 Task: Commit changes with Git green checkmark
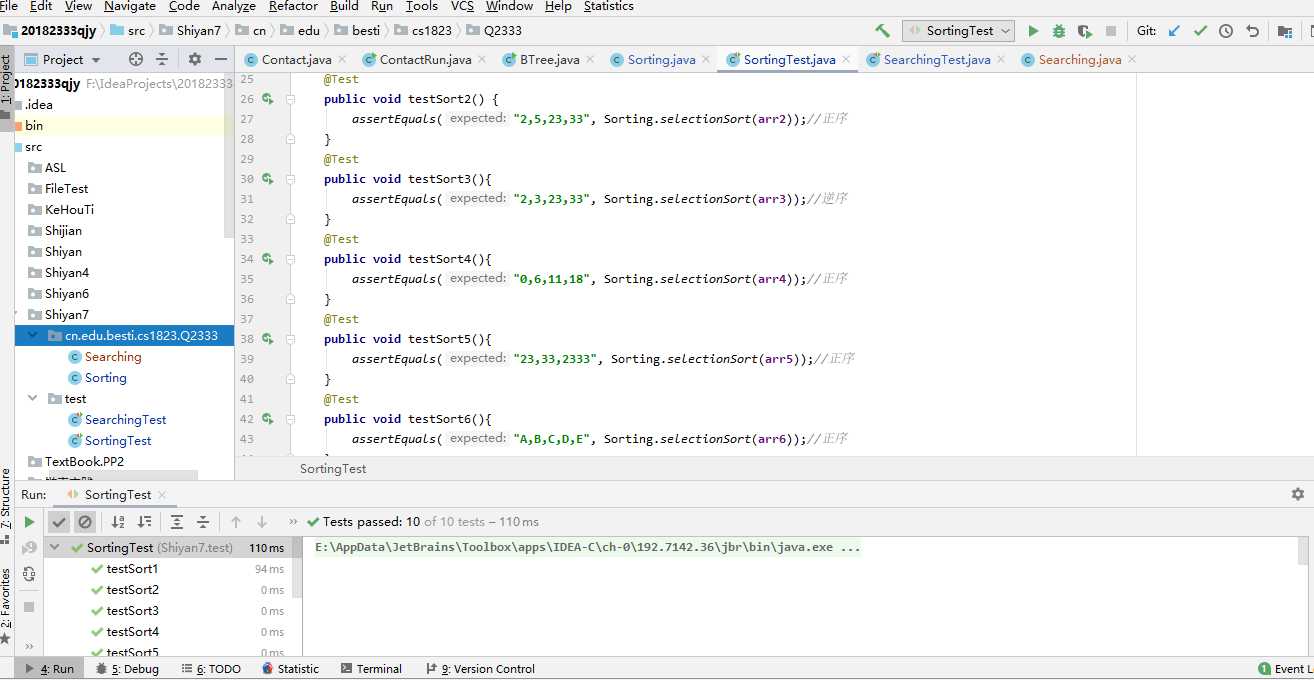point(1201,31)
